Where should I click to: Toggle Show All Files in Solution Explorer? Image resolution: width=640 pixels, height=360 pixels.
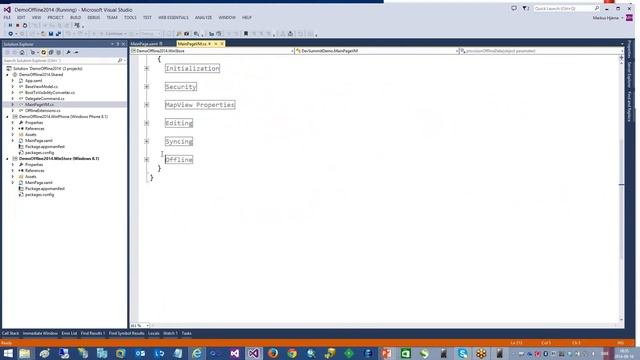58,53
